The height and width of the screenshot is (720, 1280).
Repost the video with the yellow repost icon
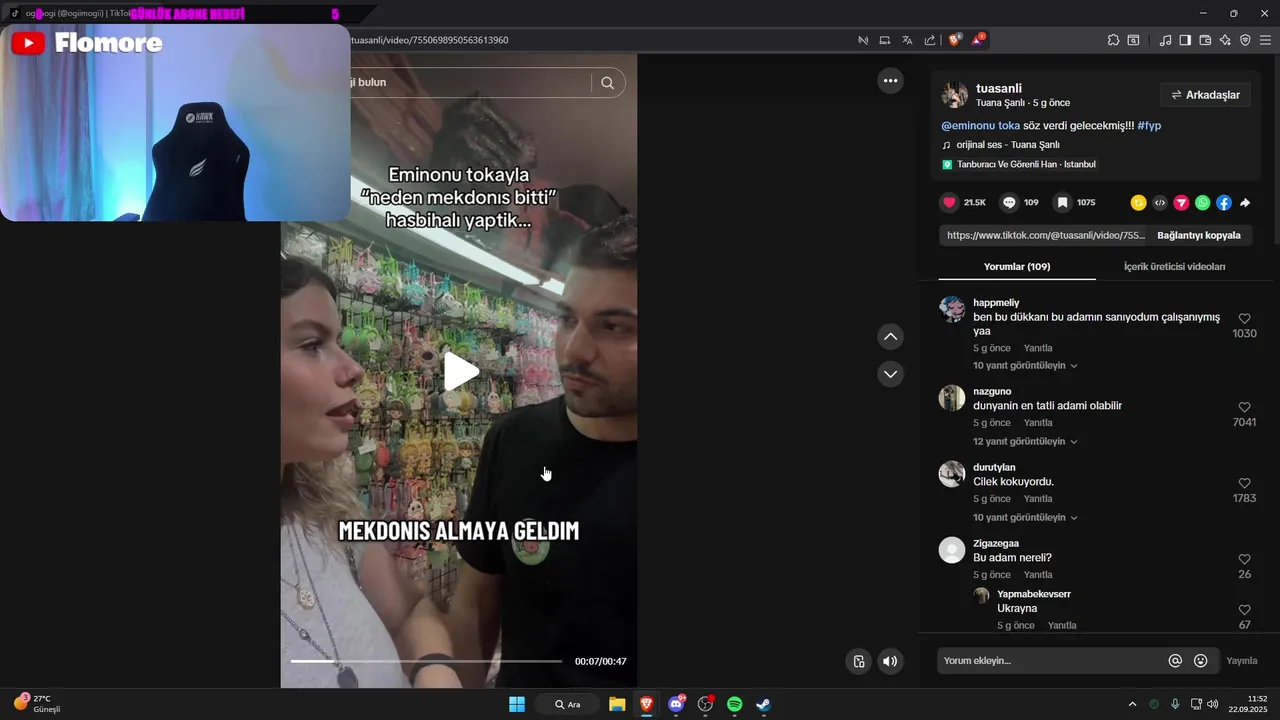coord(1138,203)
